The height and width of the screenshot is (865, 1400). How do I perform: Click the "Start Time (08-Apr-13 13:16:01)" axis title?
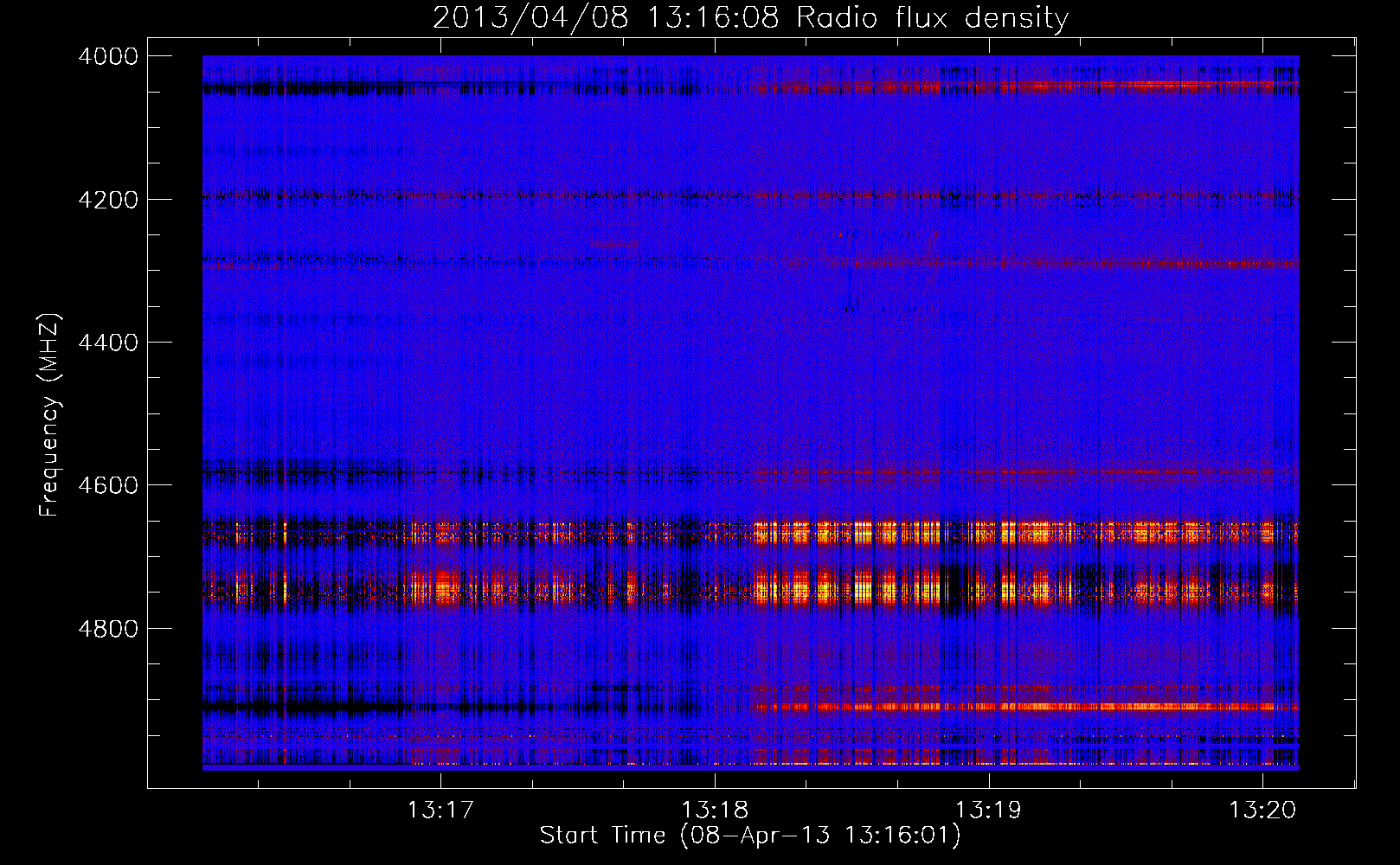(x=750, y=836)
